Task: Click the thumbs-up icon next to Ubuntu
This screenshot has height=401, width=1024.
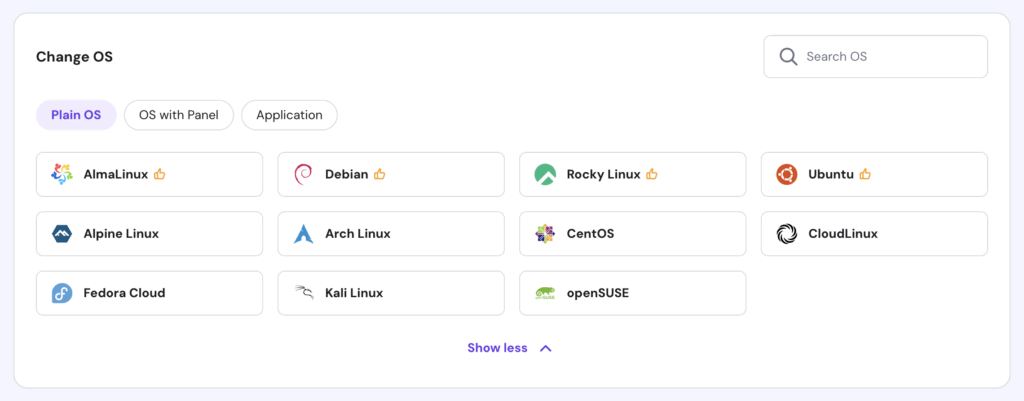Action: (865, 174)
